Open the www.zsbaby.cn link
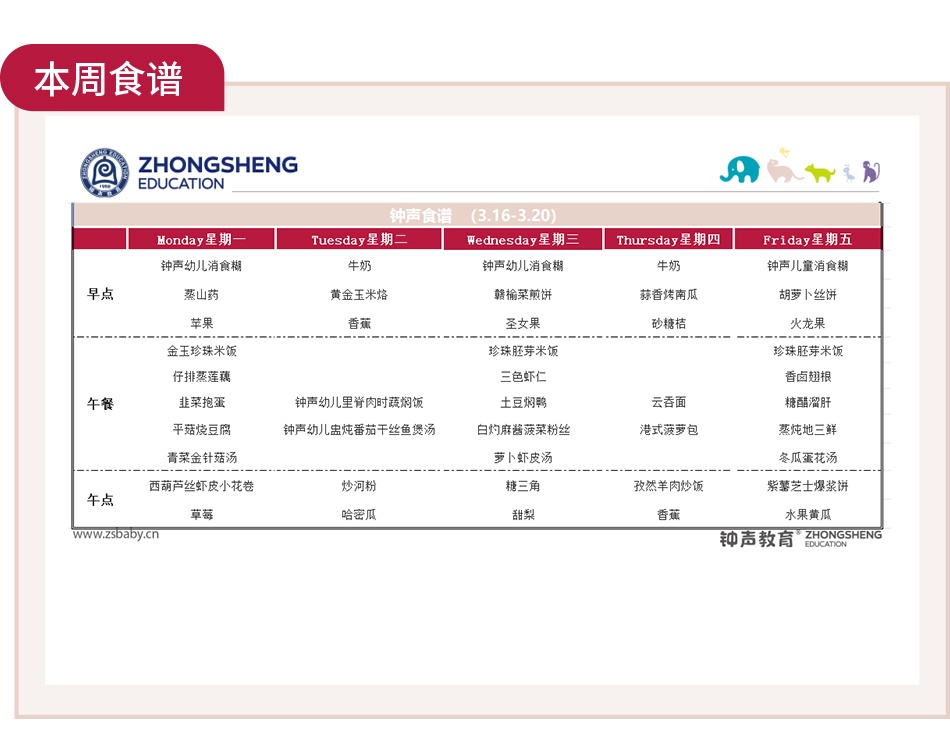 (x=116, y=534)
